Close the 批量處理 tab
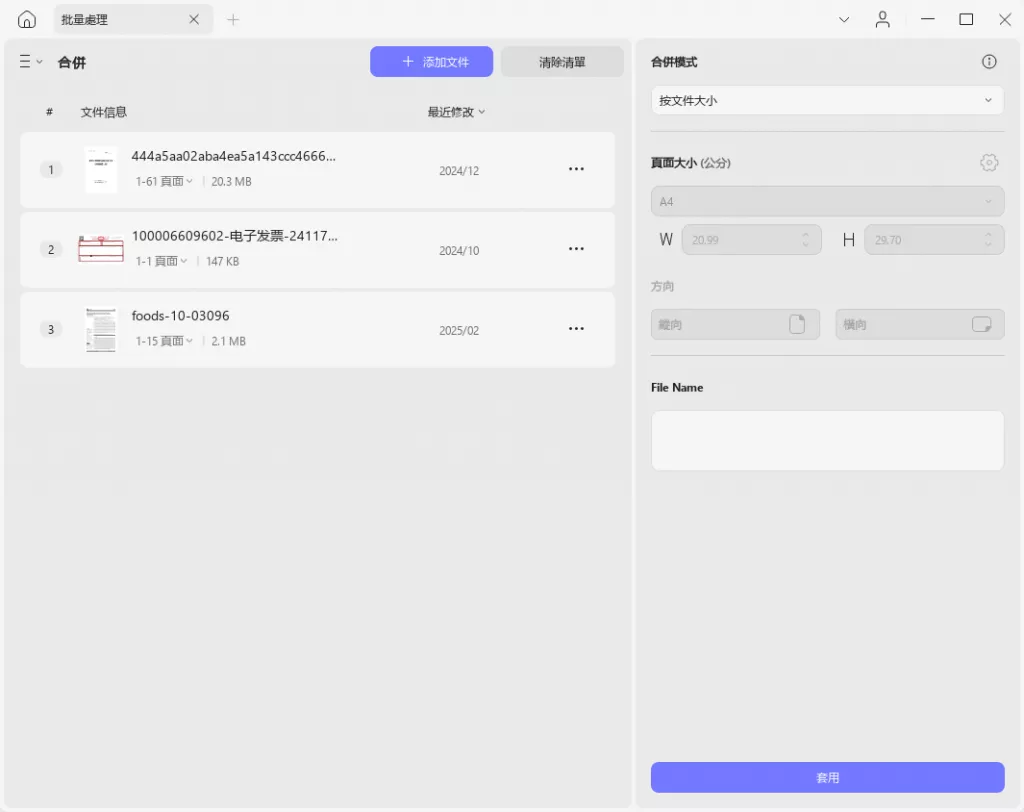Viewport: 1024px width, 812px height. (x=194, y=20)
